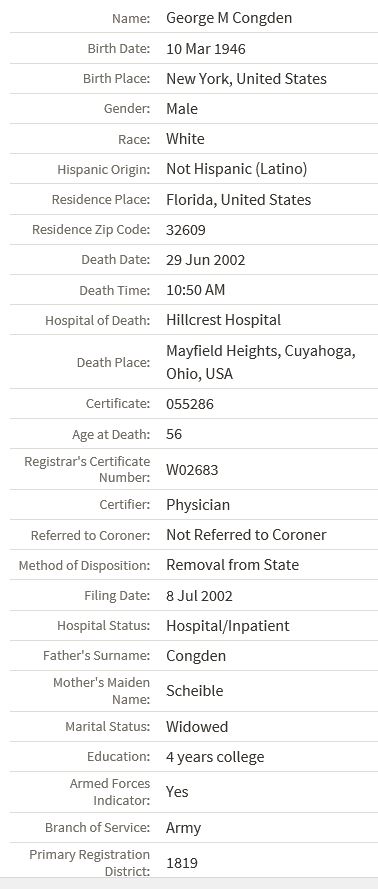Screen dimensions: 378x889
Task: Click registrar's certificate number W02683
Action: [192, 470]
